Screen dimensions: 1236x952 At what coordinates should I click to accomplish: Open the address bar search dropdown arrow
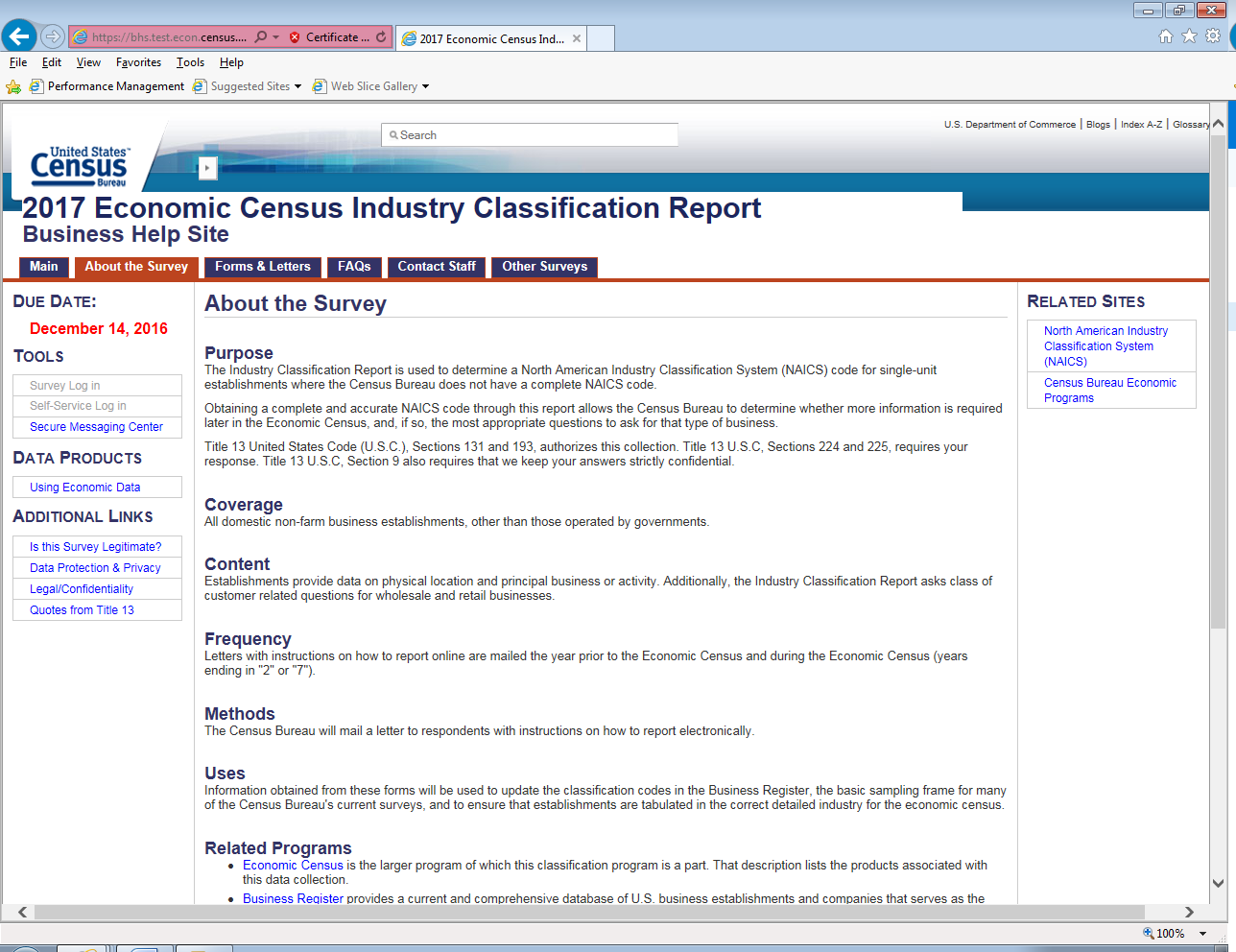point(276,37)
